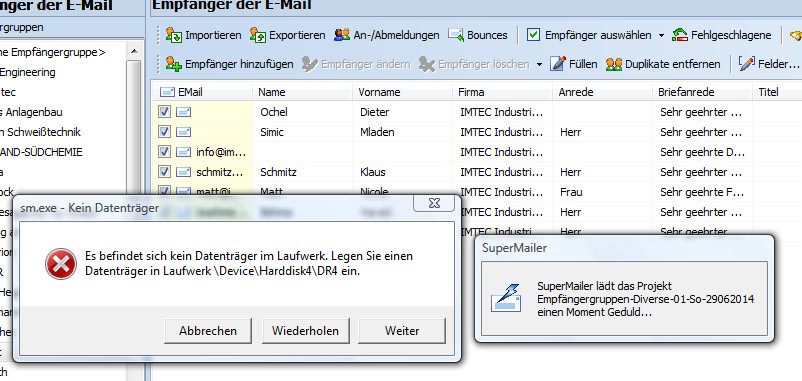Open Empfänger löschen dropdown arrow
This screenshot has height=381, width=802.
pos(539,64)
